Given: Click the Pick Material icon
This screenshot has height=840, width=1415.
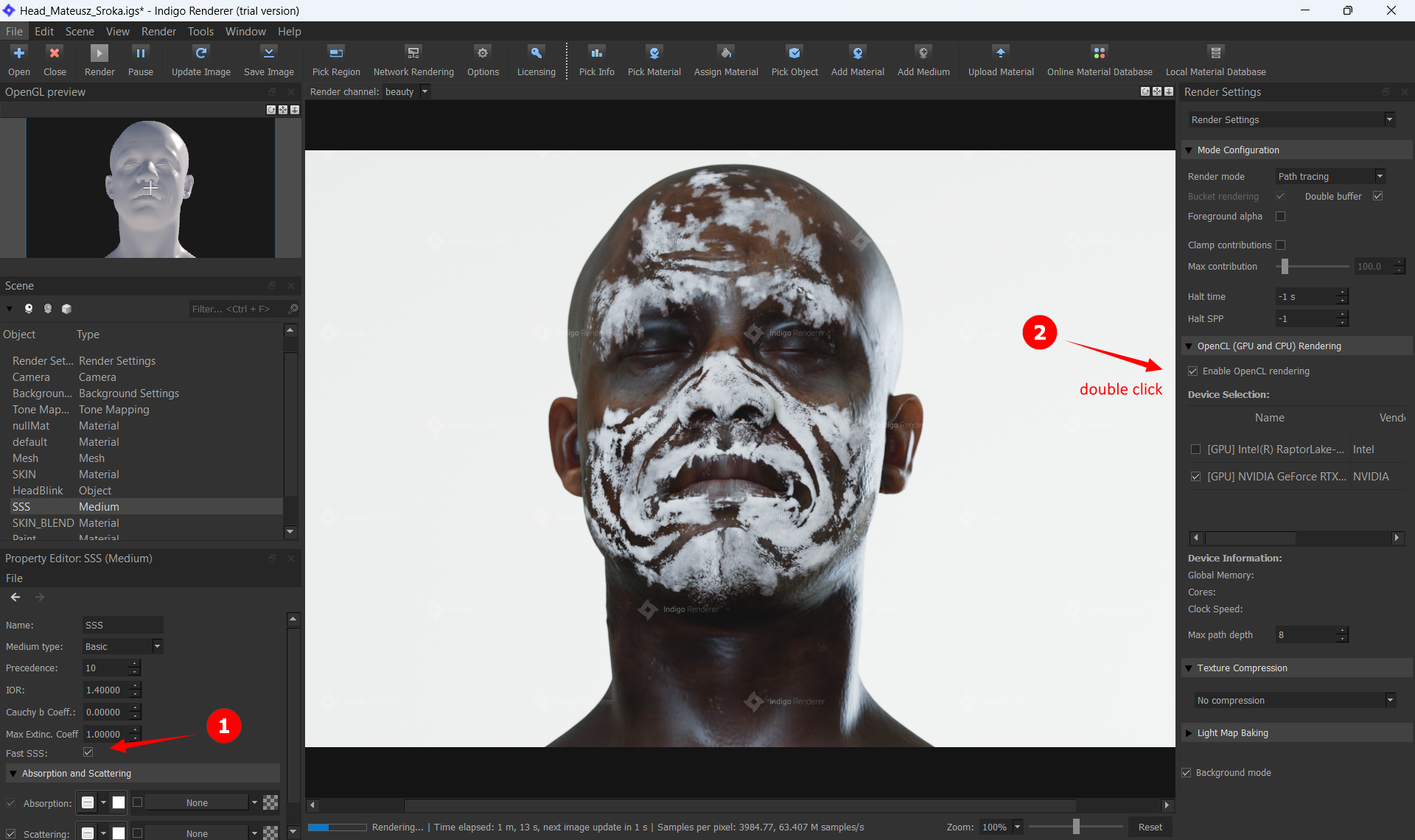Looking at the screenshot, I should point(654,53).
